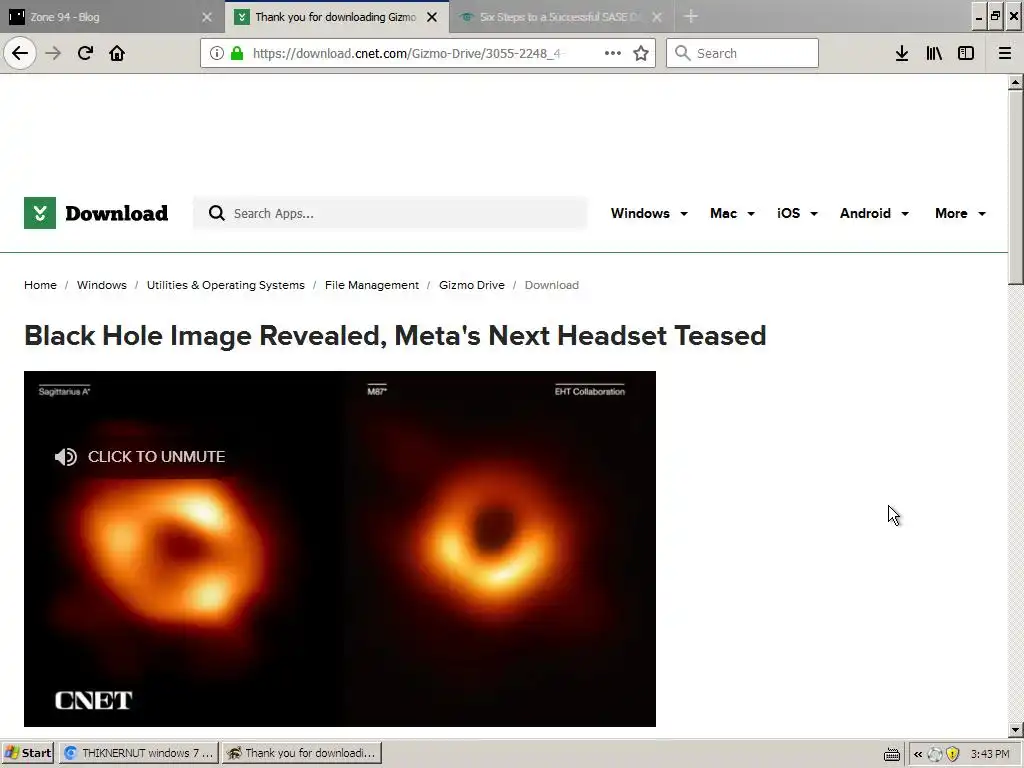Open the Windows Start menu
The height and width of the screenshot is (768, 1024).
pyautogui.click(x=27, y=753)
